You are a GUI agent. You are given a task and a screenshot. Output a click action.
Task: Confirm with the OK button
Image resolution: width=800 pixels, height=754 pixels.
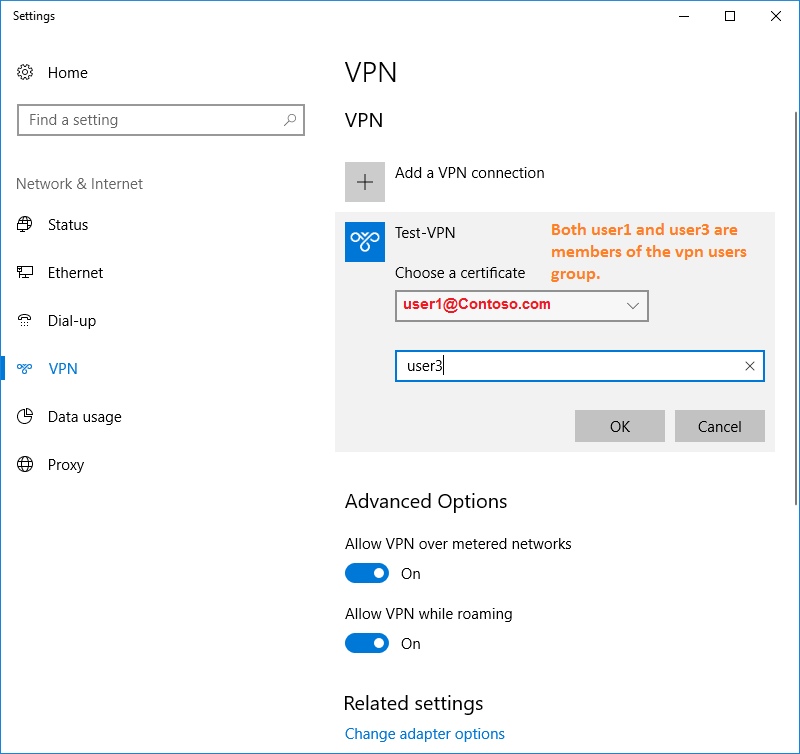coord(620,426)
